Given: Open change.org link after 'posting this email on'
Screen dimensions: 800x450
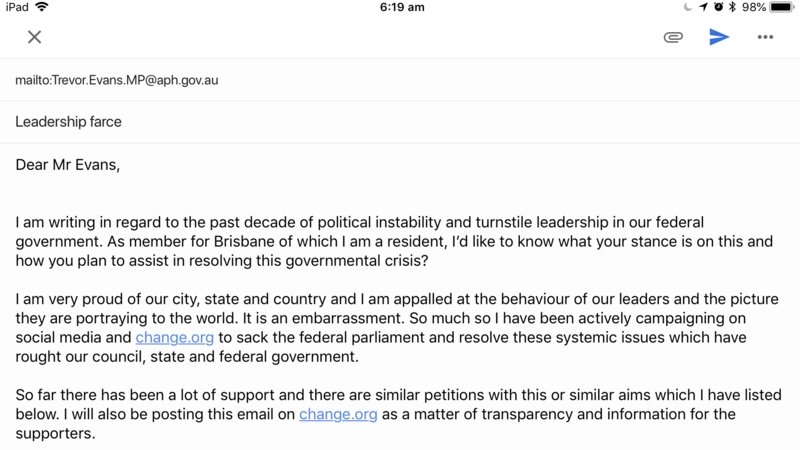Looking at the screenshot, I should (x=338, y=414).
